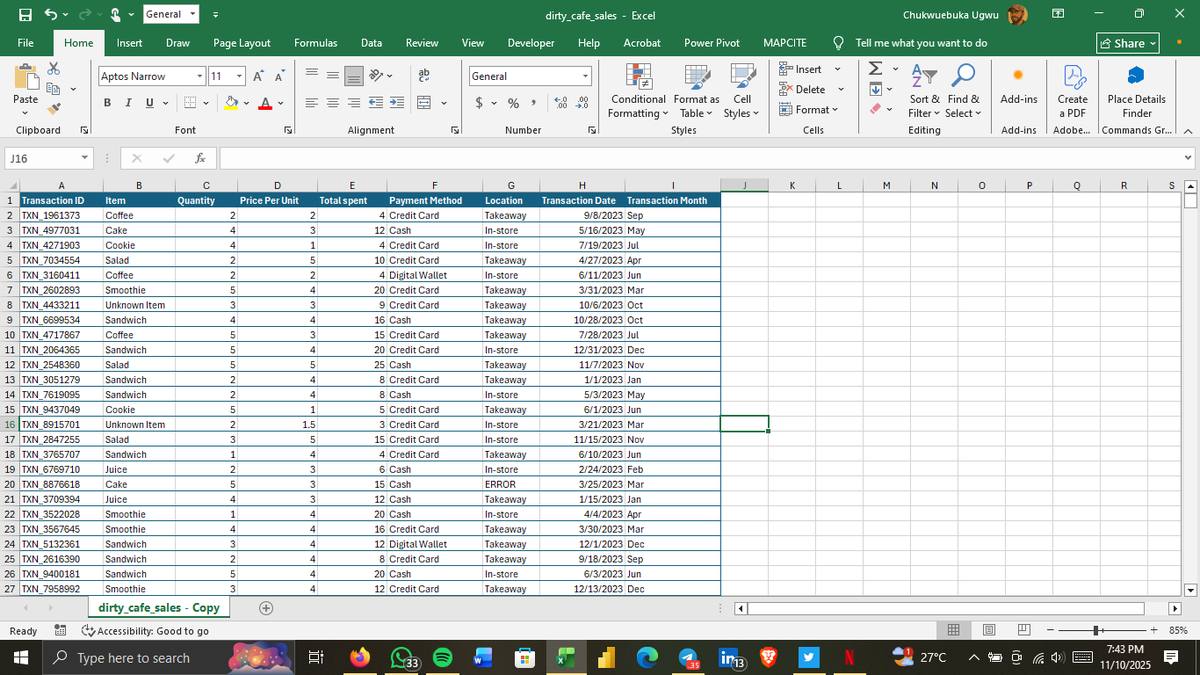The height and width of the screenshot is (675, 1200).
Task: Apply Accounting dollar number format
Action: point(480,103)
